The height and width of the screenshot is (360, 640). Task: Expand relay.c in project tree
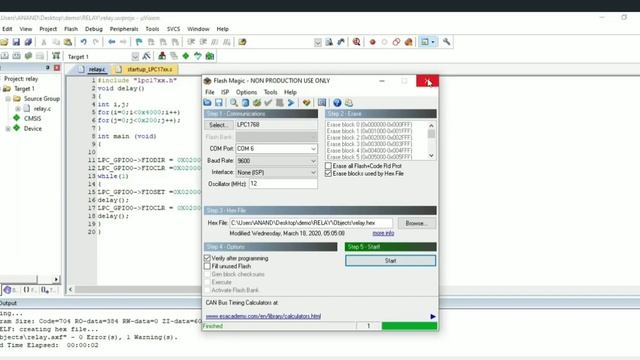coord(18,109)
